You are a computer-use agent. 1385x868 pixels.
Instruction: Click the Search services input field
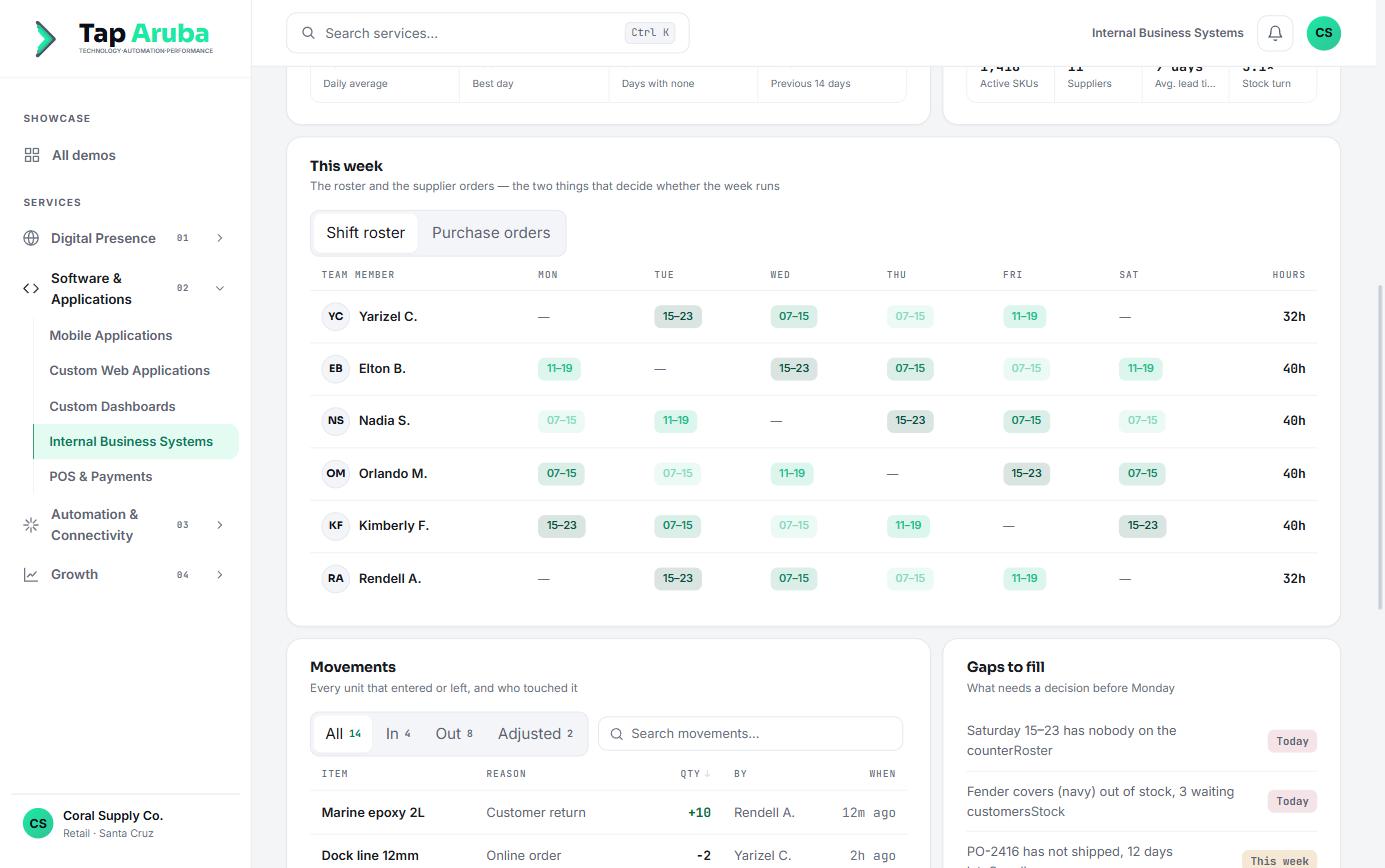pyautogui.click(x=487, y=33)
